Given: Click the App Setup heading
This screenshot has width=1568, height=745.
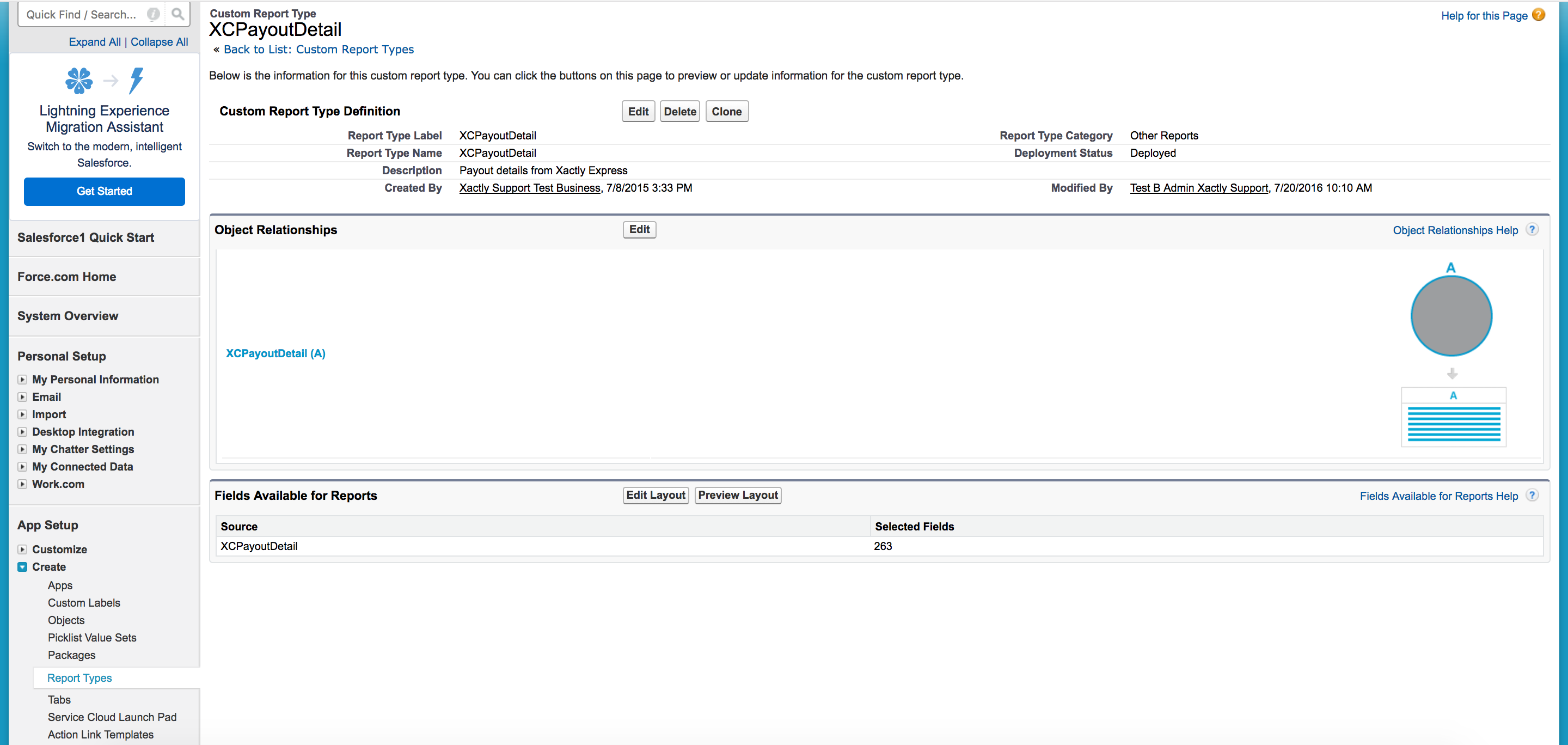Looking at the screenshot, I should point(47,524).
